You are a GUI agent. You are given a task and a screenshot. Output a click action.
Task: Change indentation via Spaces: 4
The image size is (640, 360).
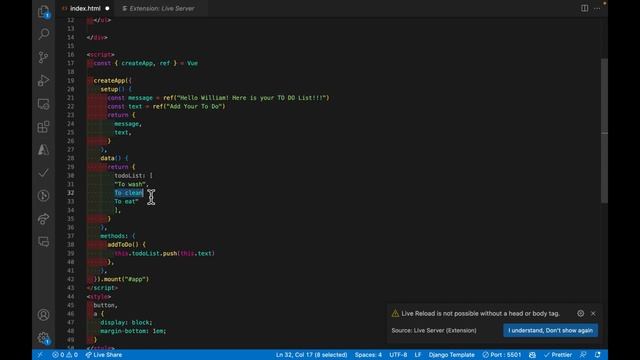tap(368, 355)
